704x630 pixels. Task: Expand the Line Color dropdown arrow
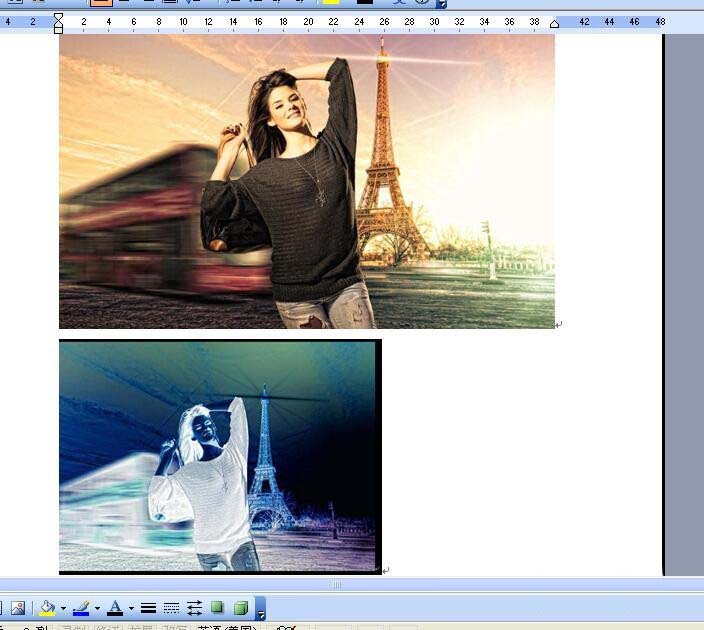coord(97,608)
